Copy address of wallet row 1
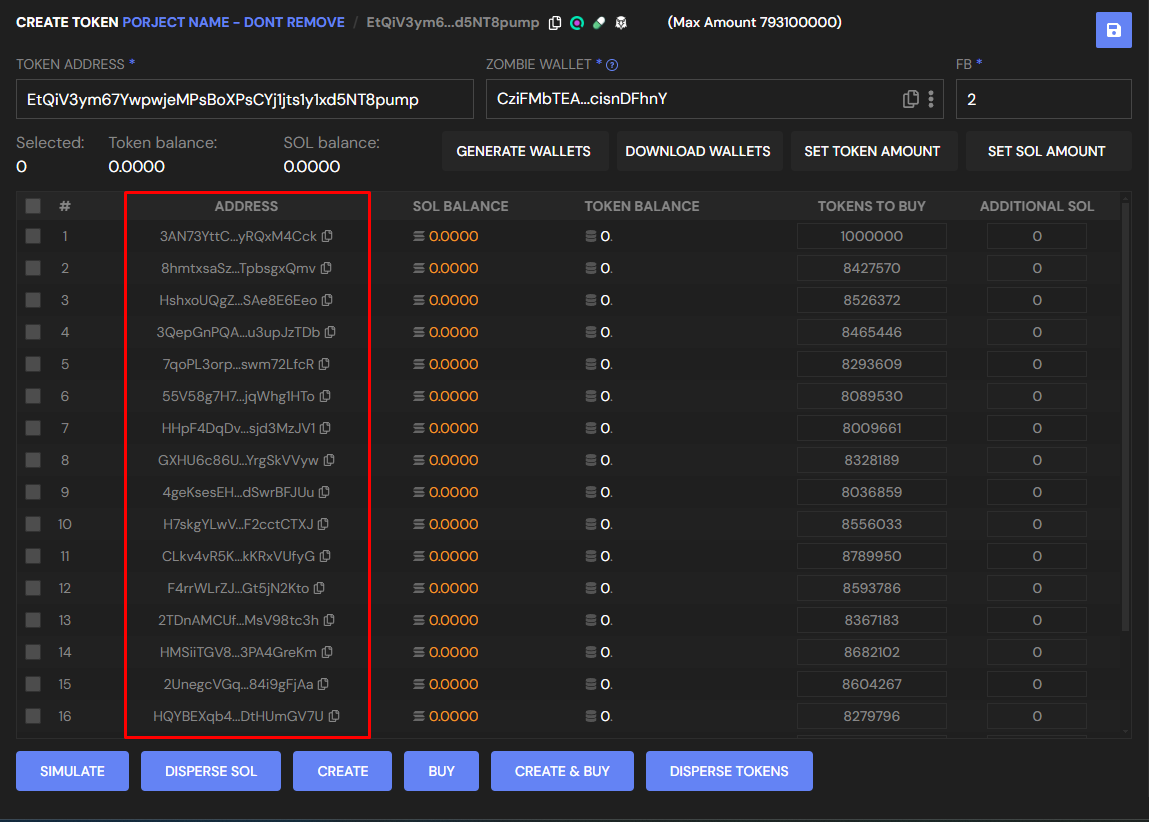 pyautogui.click(x=327, y=237)
